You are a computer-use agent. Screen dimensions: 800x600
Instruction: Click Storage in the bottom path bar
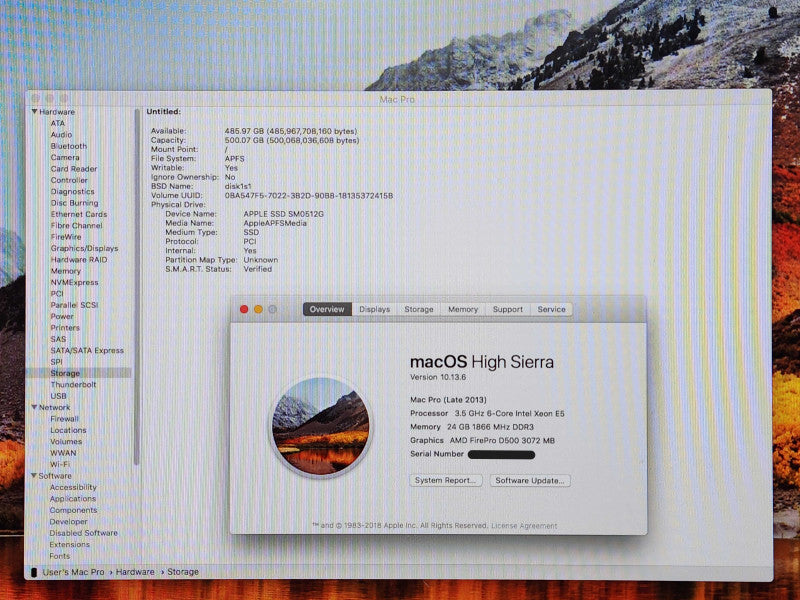pyautogui.click(x=183, y=572)
